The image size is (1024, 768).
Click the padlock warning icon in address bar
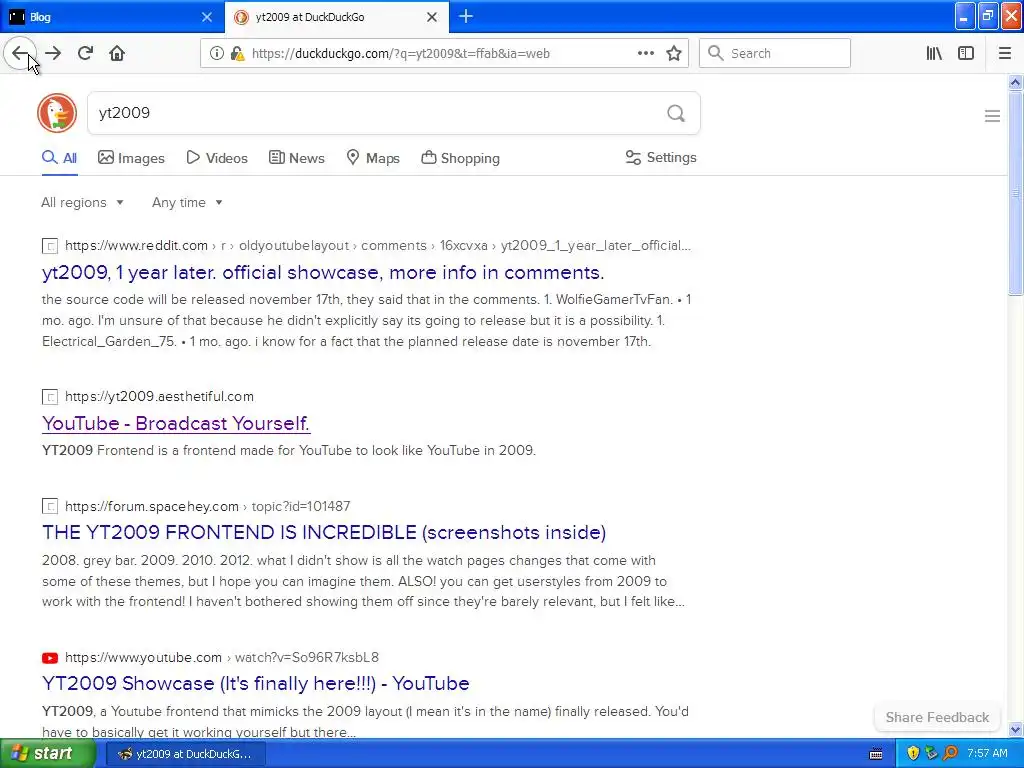(238, 54)
